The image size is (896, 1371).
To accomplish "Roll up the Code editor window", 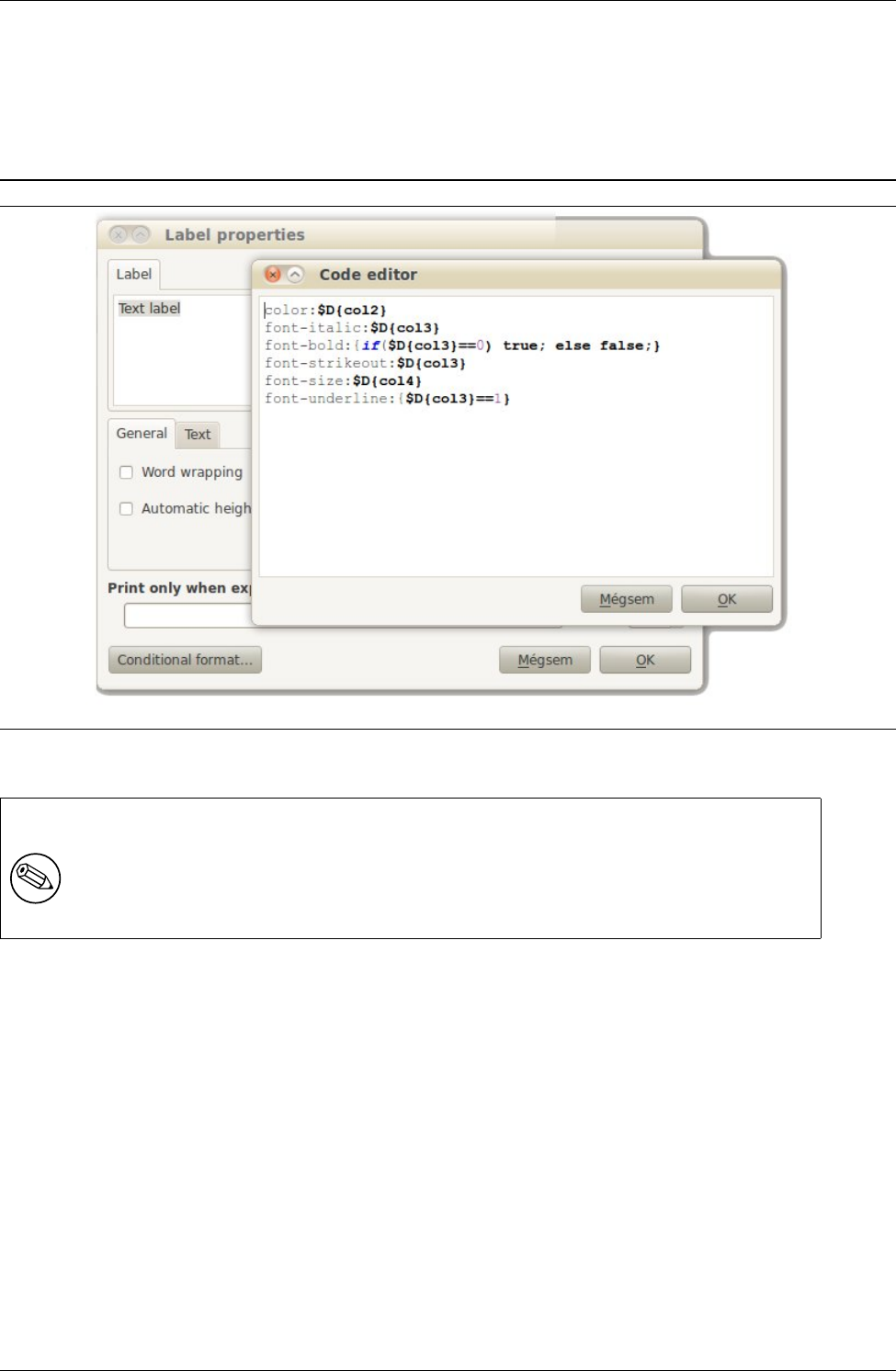I will [295, 274].
